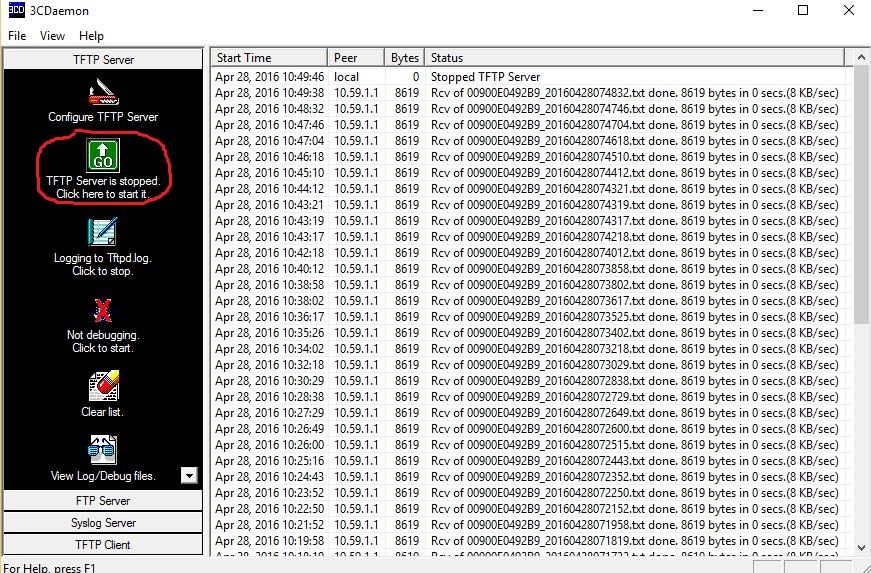The width and height of the screenshot is (871, 573).
Task: Collapse the TFTP Server panel header
Action: (x=103, y=59)
